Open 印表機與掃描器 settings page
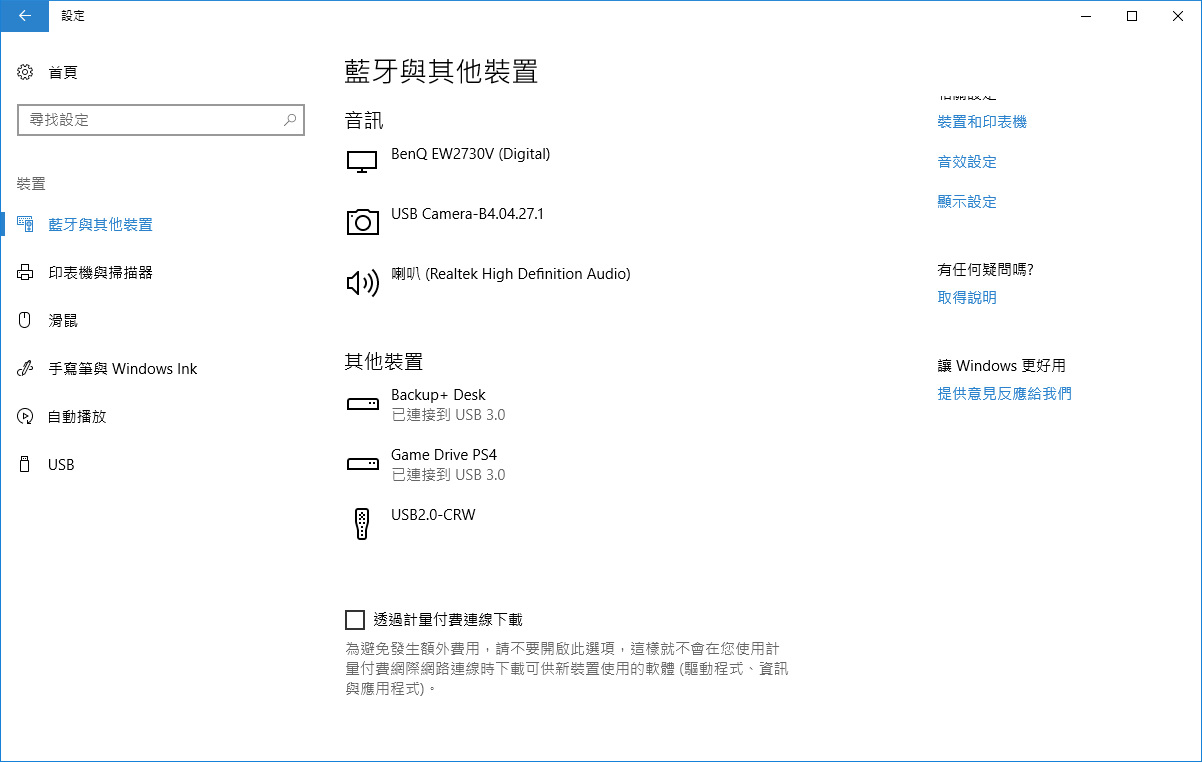1202x762 pixels. pos(100,272)
